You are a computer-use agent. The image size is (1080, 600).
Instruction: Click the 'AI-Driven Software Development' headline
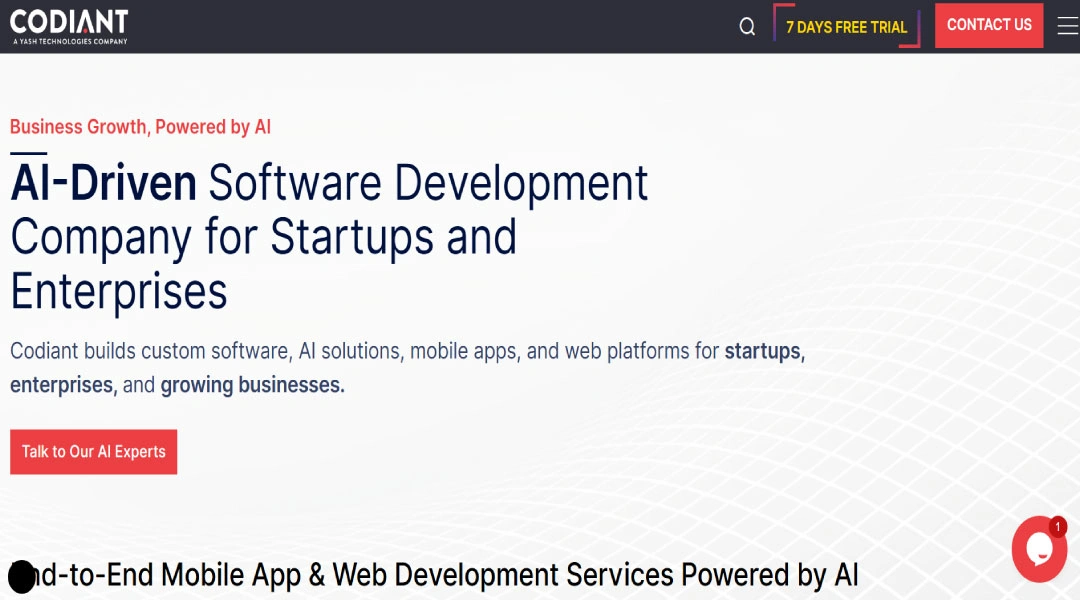329,237
